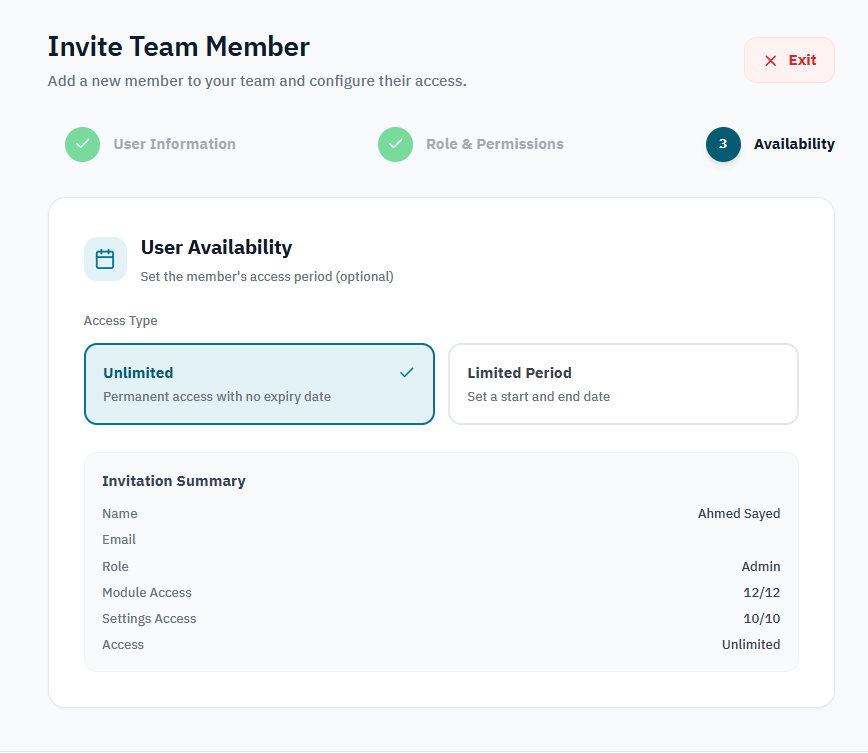Click the checkmark inside the Unlimited card

click(x=406, y=373)
